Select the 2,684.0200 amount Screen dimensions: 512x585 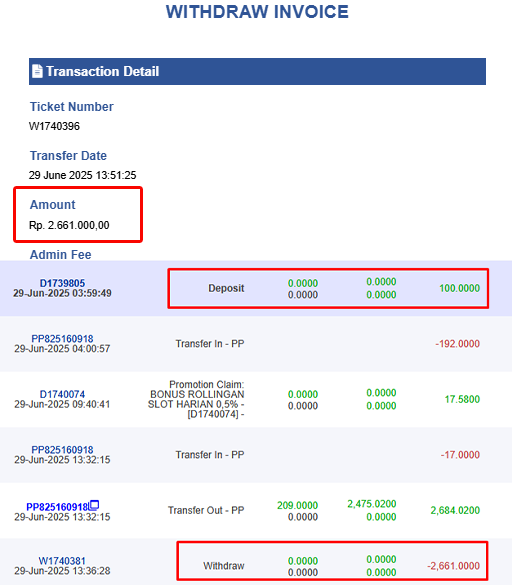click(x=455, y=510)
